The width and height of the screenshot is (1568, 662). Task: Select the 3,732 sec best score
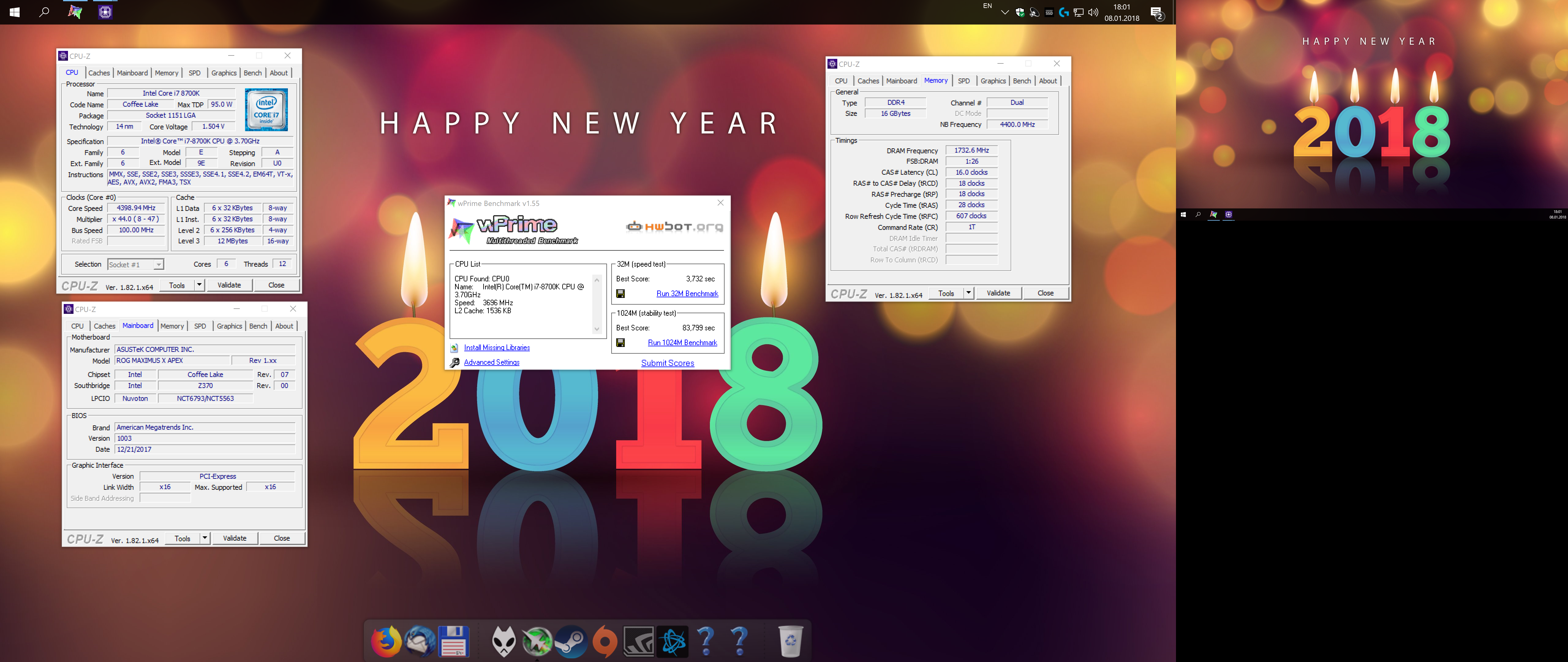click(x=700, y=279)
